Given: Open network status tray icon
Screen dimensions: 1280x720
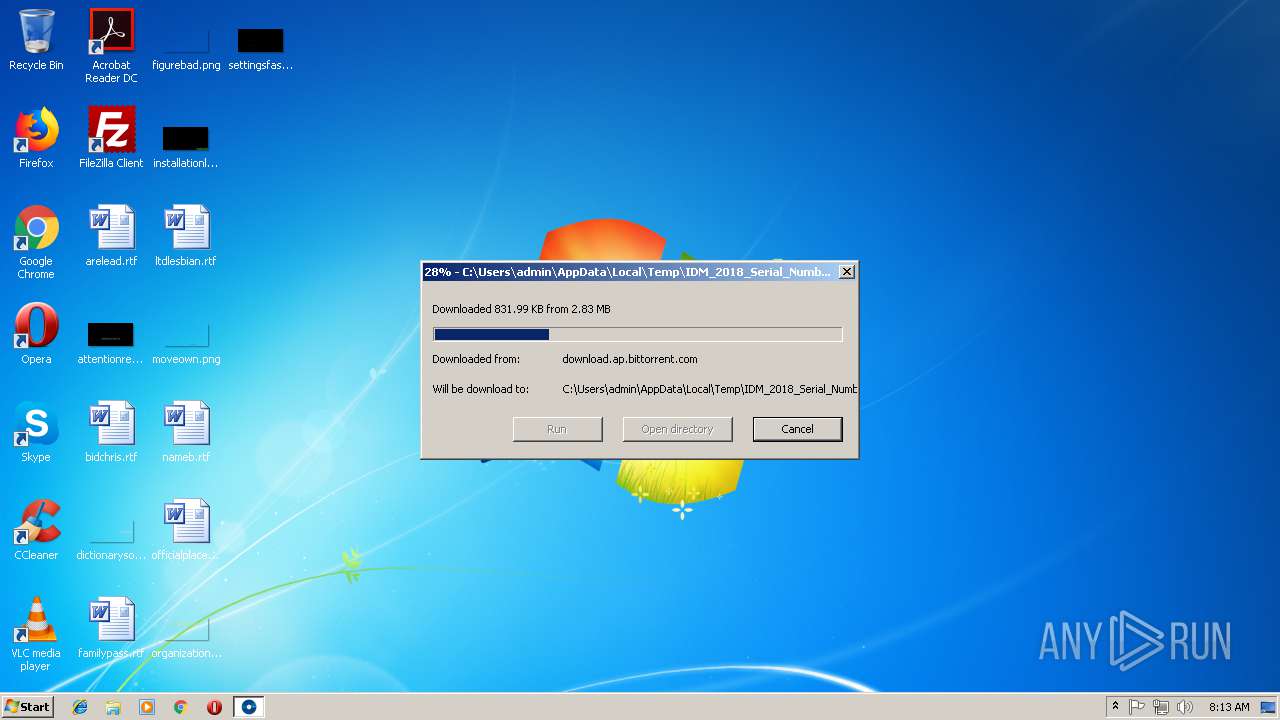Looking at the screenshot, I should pos(1161,707).
